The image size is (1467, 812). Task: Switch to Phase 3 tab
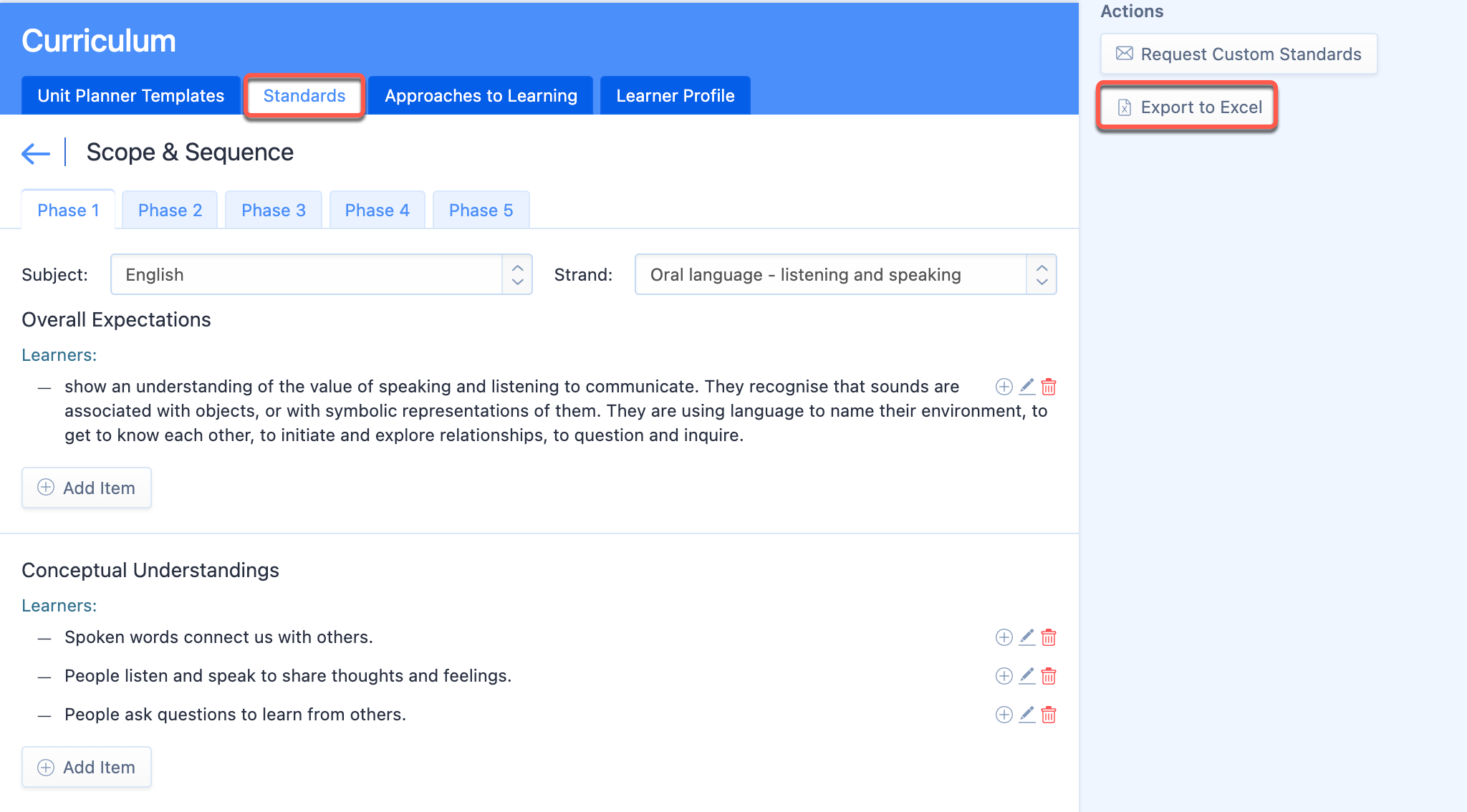274,210
